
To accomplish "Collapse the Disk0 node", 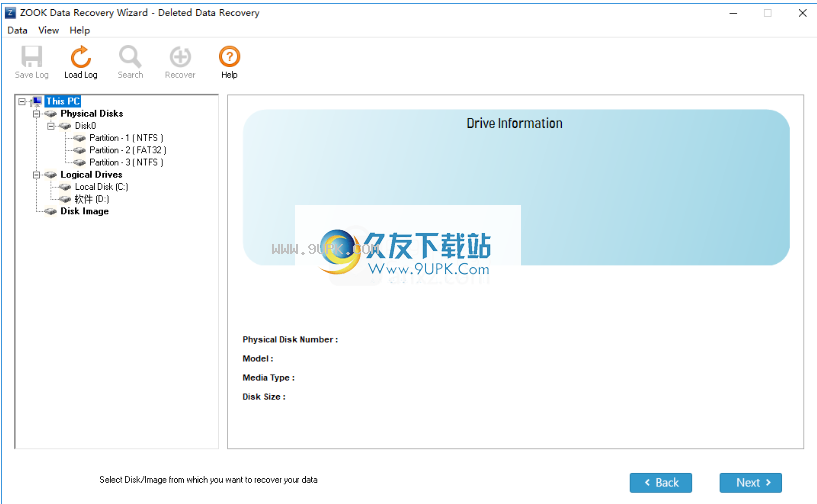I will coord(51,126).
